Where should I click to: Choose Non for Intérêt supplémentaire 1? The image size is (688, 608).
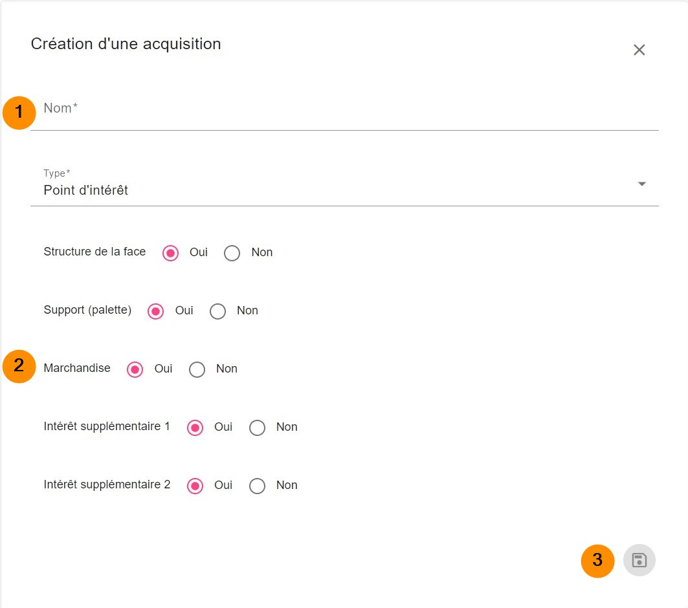tap(257, 427)
